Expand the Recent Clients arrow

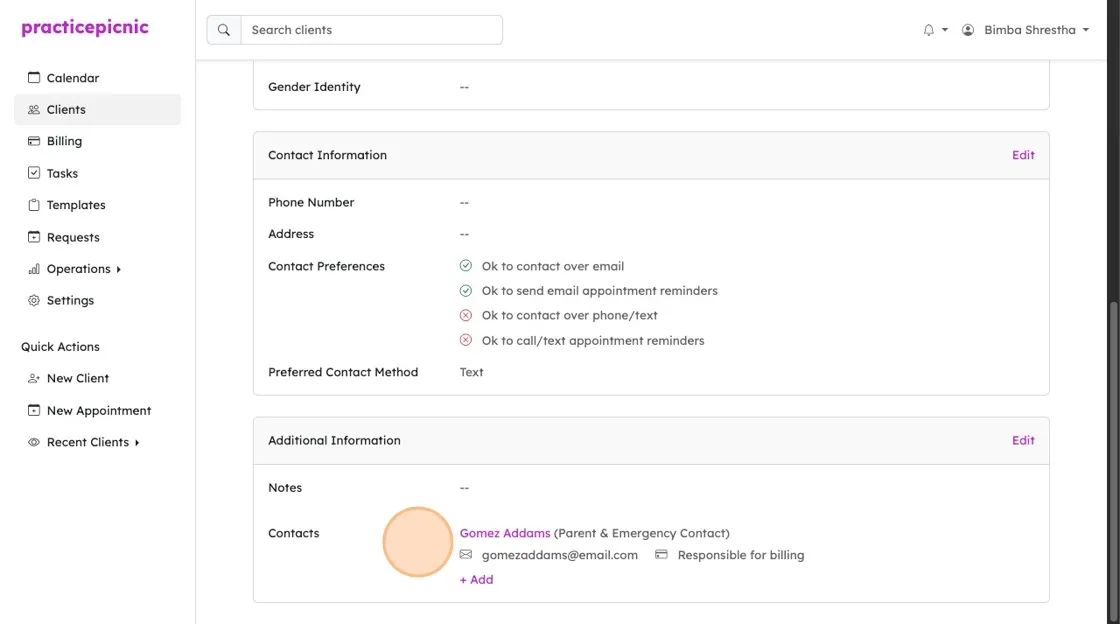click(137, 443)
